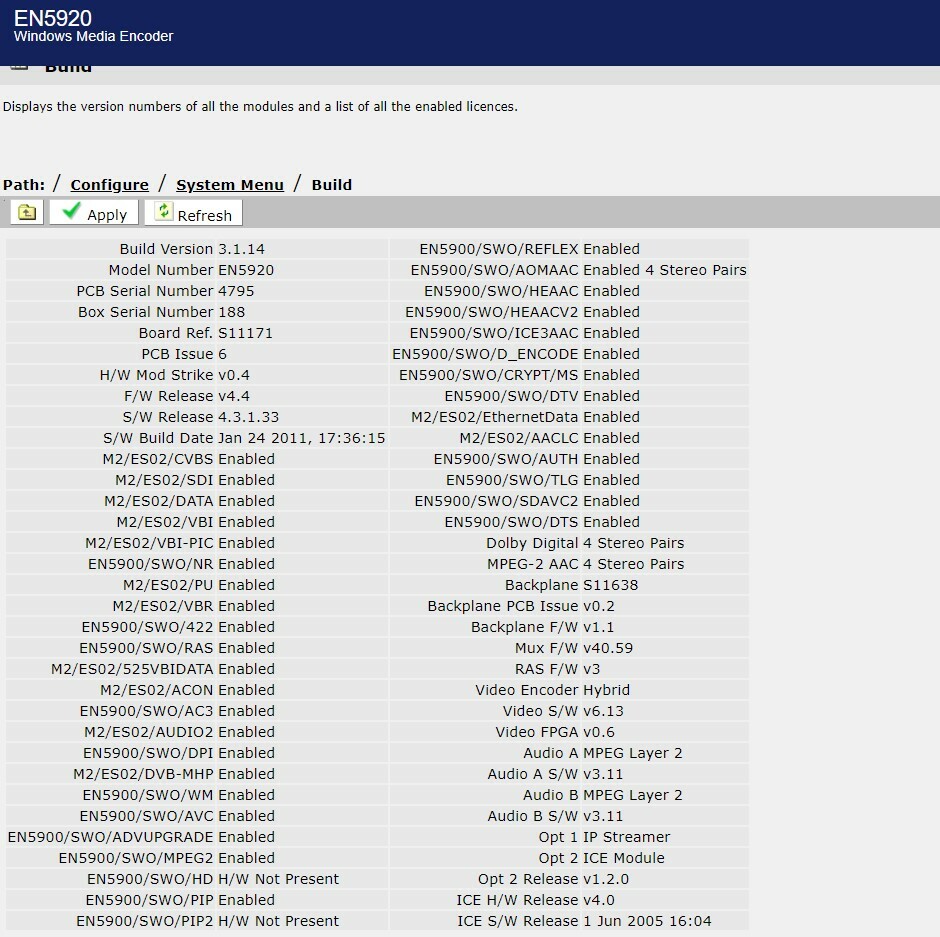Click the Build breadcrumb text
This screenshot has height=937, width=940.
(x=332, y=185)
